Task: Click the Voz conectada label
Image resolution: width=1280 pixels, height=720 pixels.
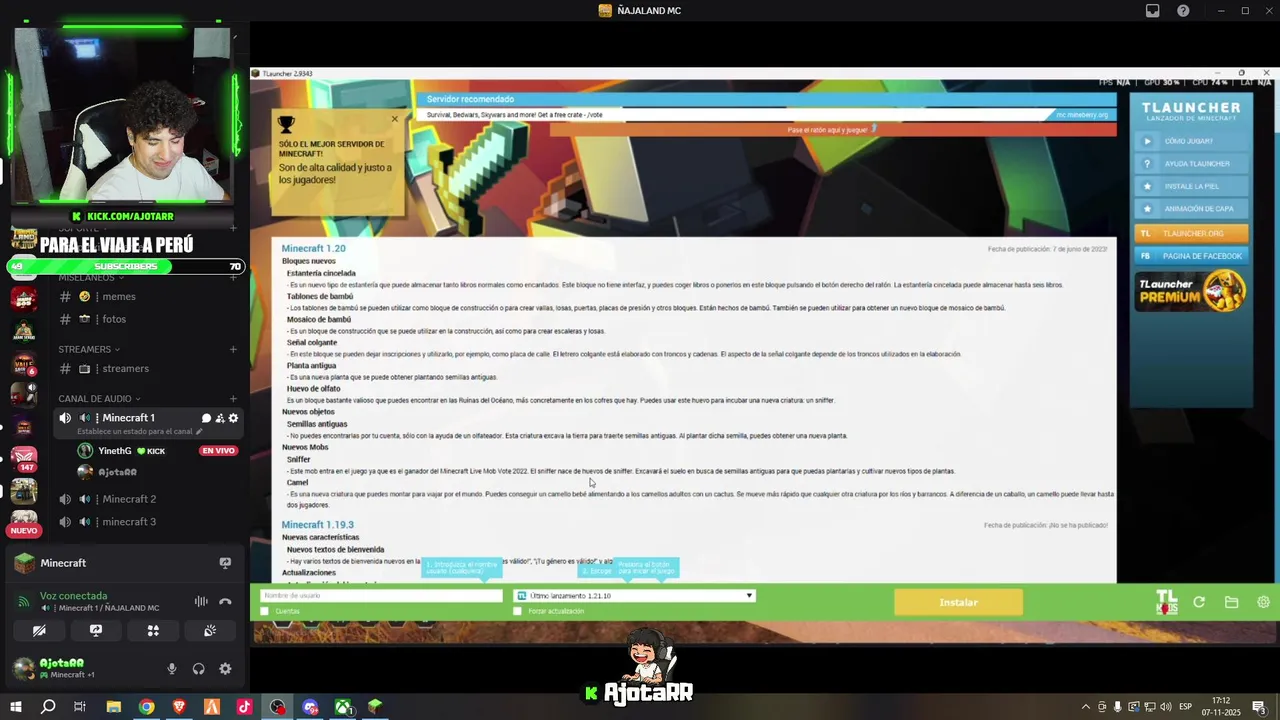Action: [73, 596]
